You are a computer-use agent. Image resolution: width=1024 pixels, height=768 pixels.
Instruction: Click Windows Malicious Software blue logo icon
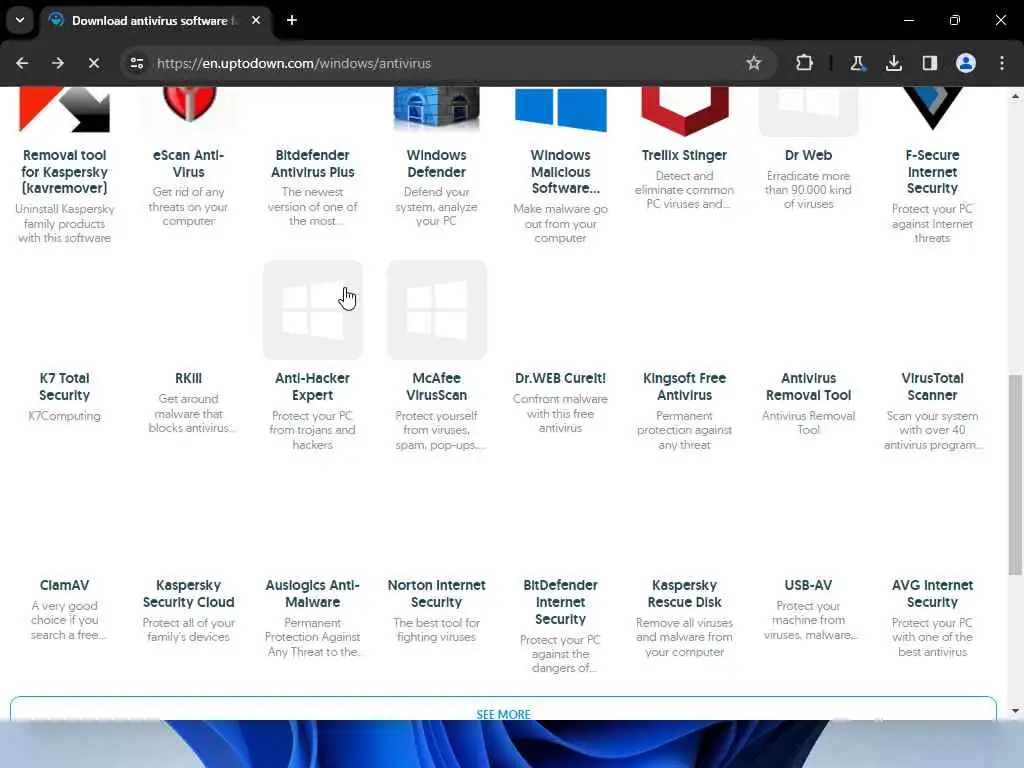(x=560, y=109)
